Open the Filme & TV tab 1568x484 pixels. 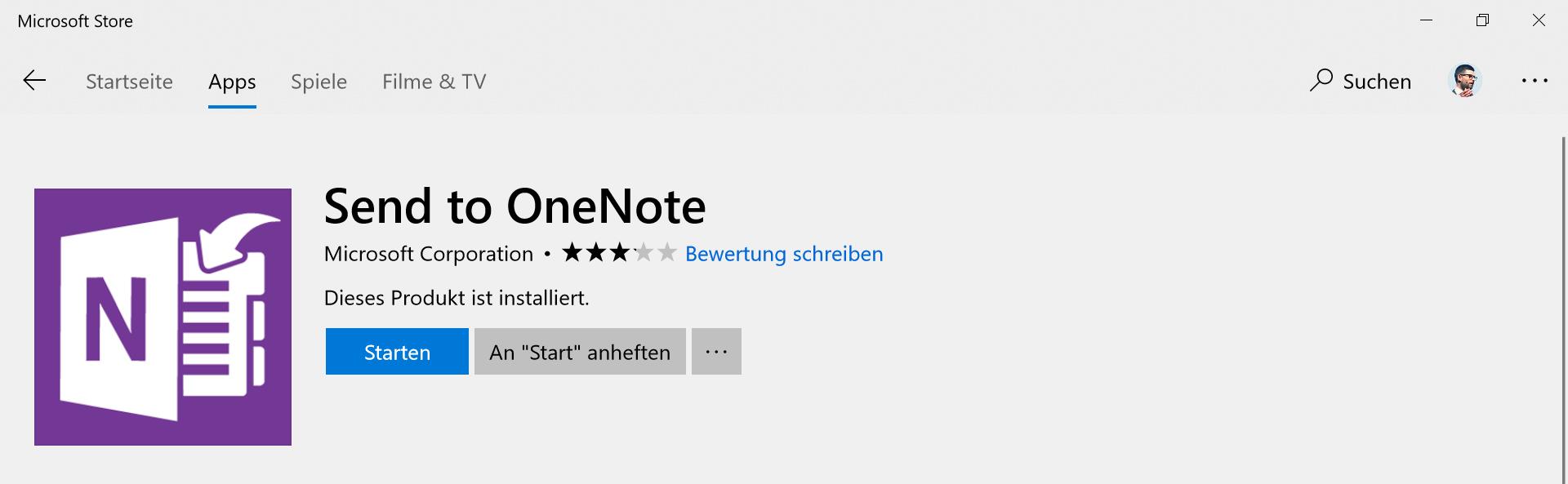[x=434, y=82]
